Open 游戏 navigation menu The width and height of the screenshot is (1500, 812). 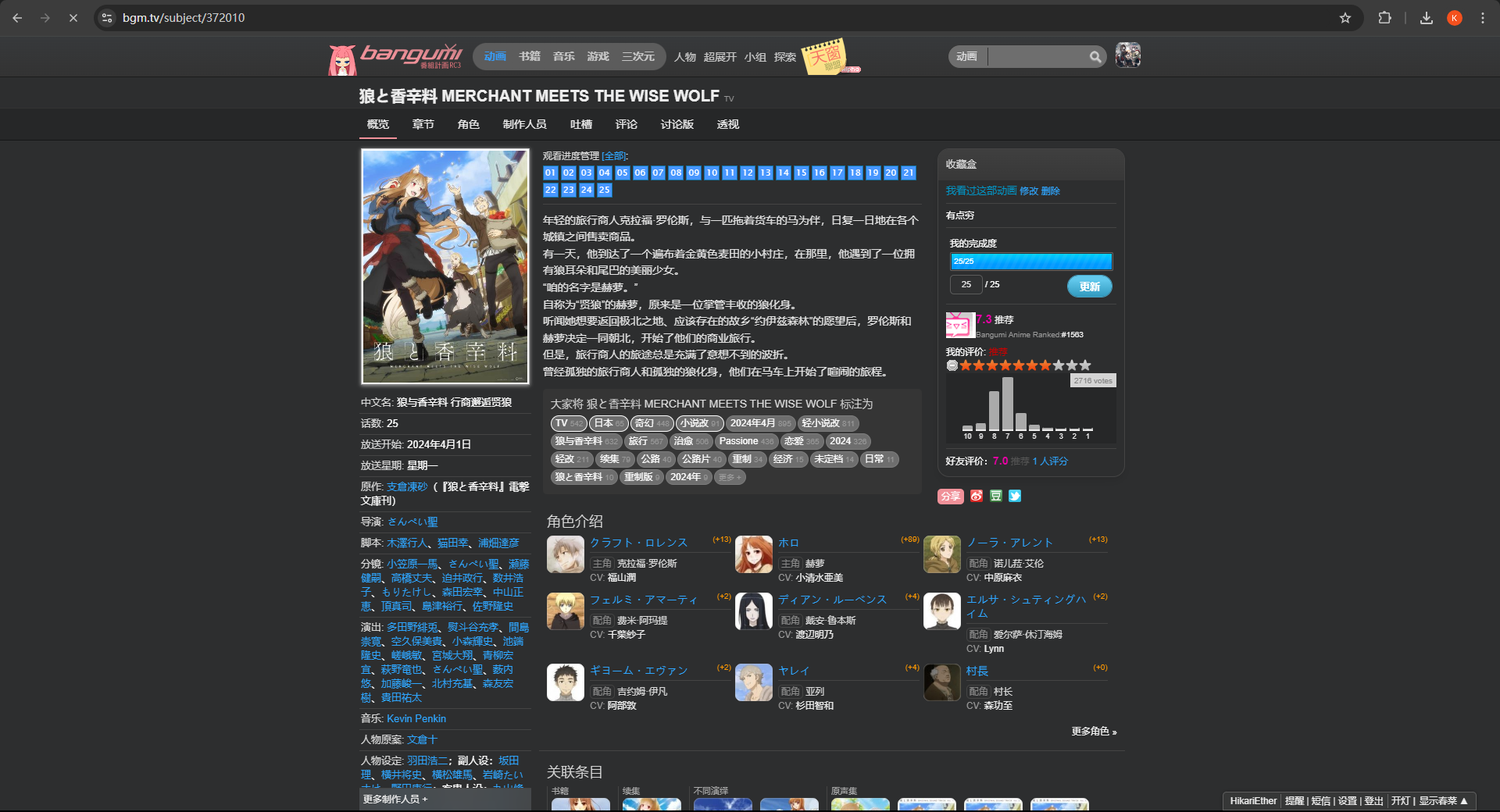click(x=598, y=56)
